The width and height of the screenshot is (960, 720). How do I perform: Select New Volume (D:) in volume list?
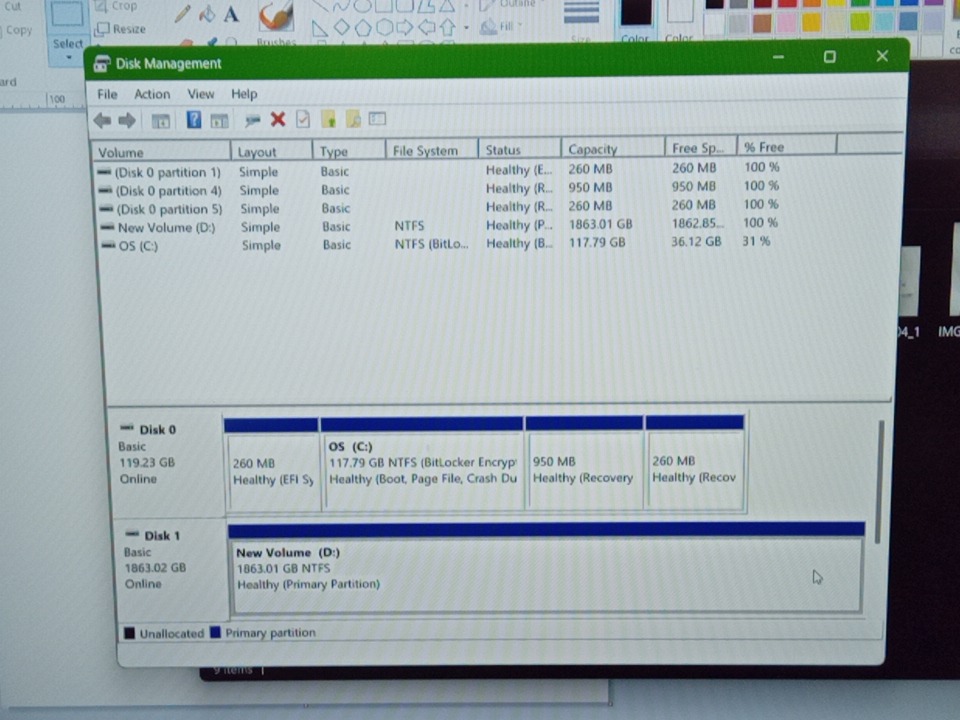point(438,225)
